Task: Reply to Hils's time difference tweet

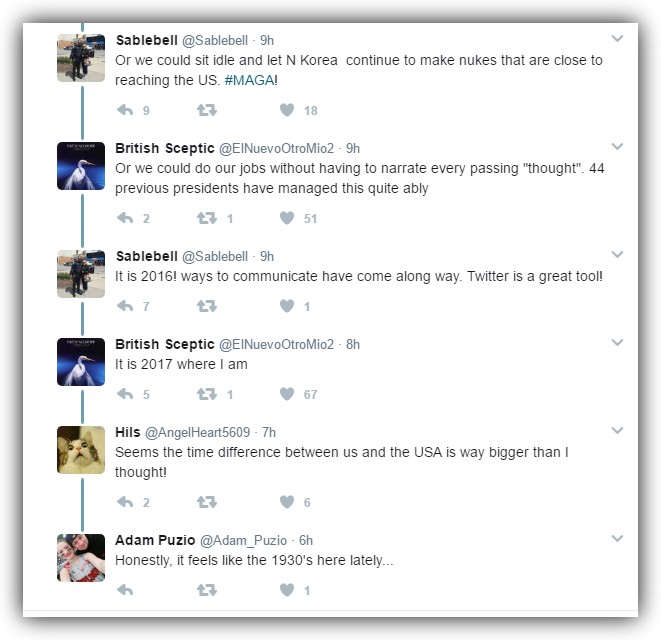Action: [125, 502]
